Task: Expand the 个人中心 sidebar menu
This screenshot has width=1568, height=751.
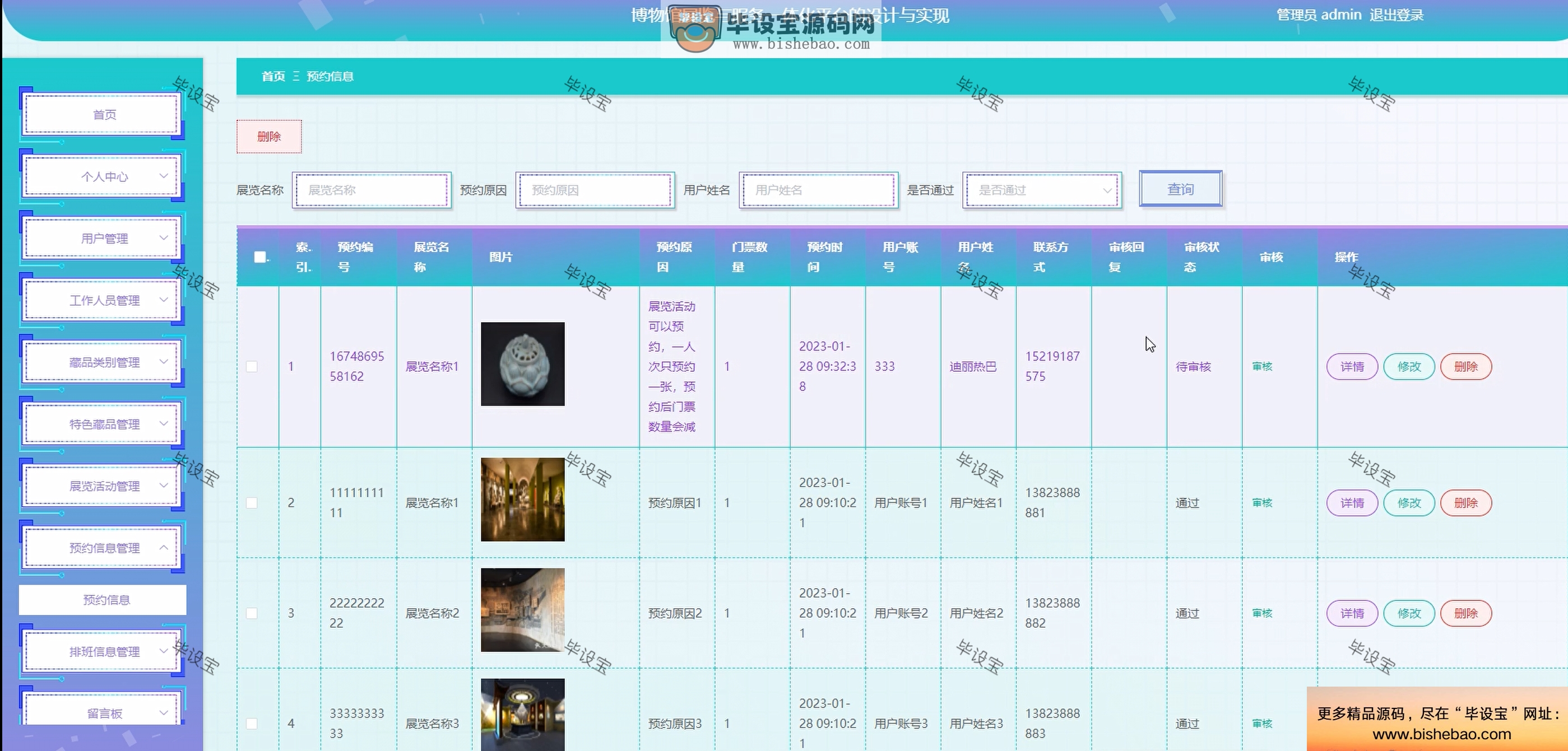Action: click(x=102, y=176)
